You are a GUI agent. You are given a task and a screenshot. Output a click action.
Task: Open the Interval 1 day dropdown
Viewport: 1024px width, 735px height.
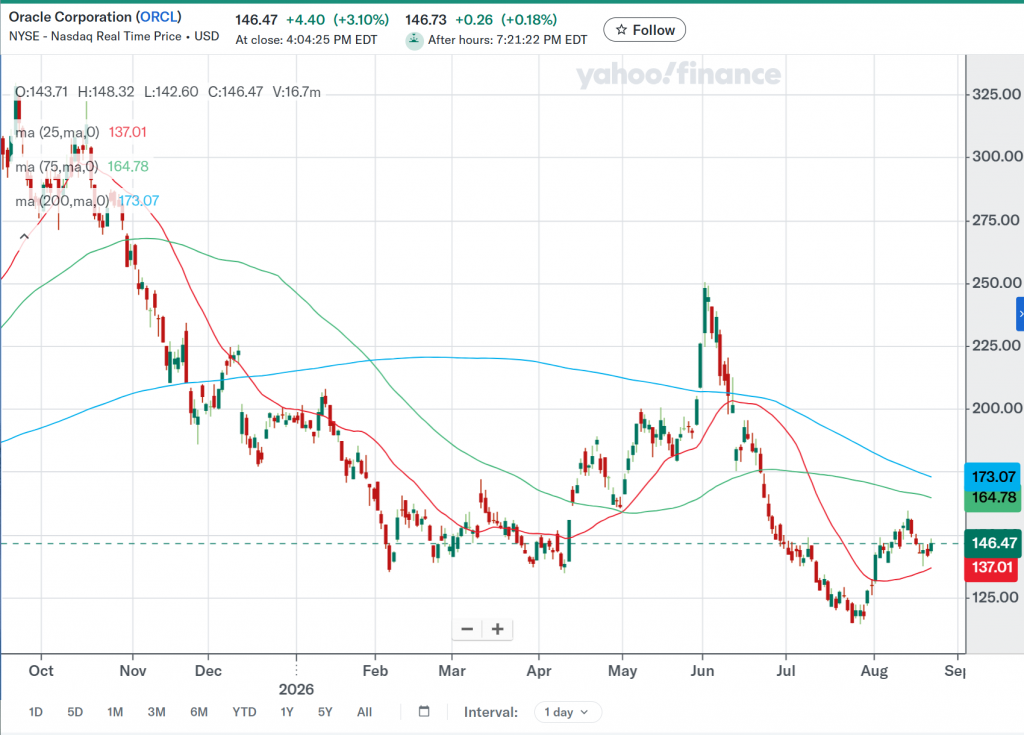pos(567,712)
